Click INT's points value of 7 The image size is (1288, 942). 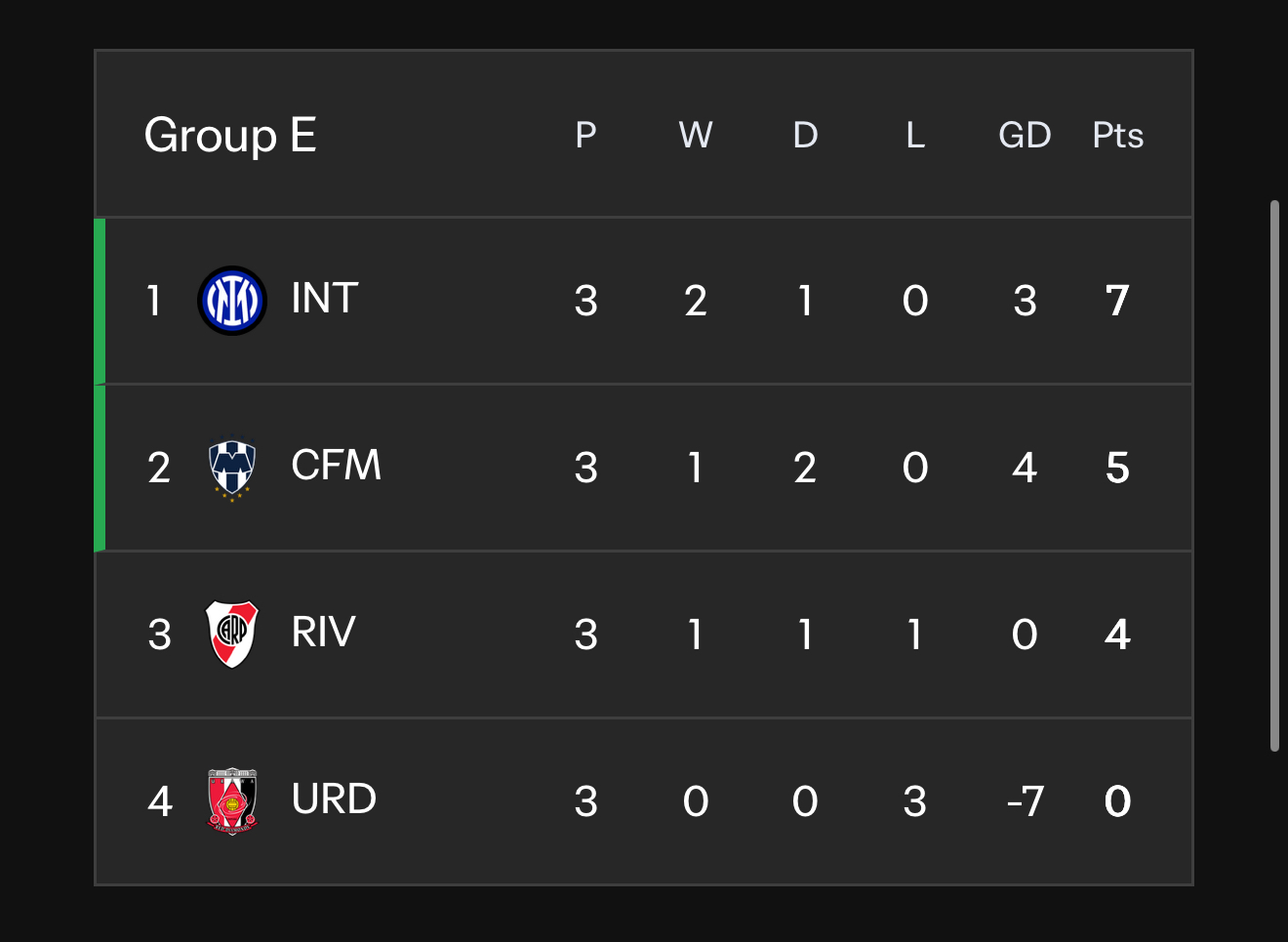[x=1117, y=301]
